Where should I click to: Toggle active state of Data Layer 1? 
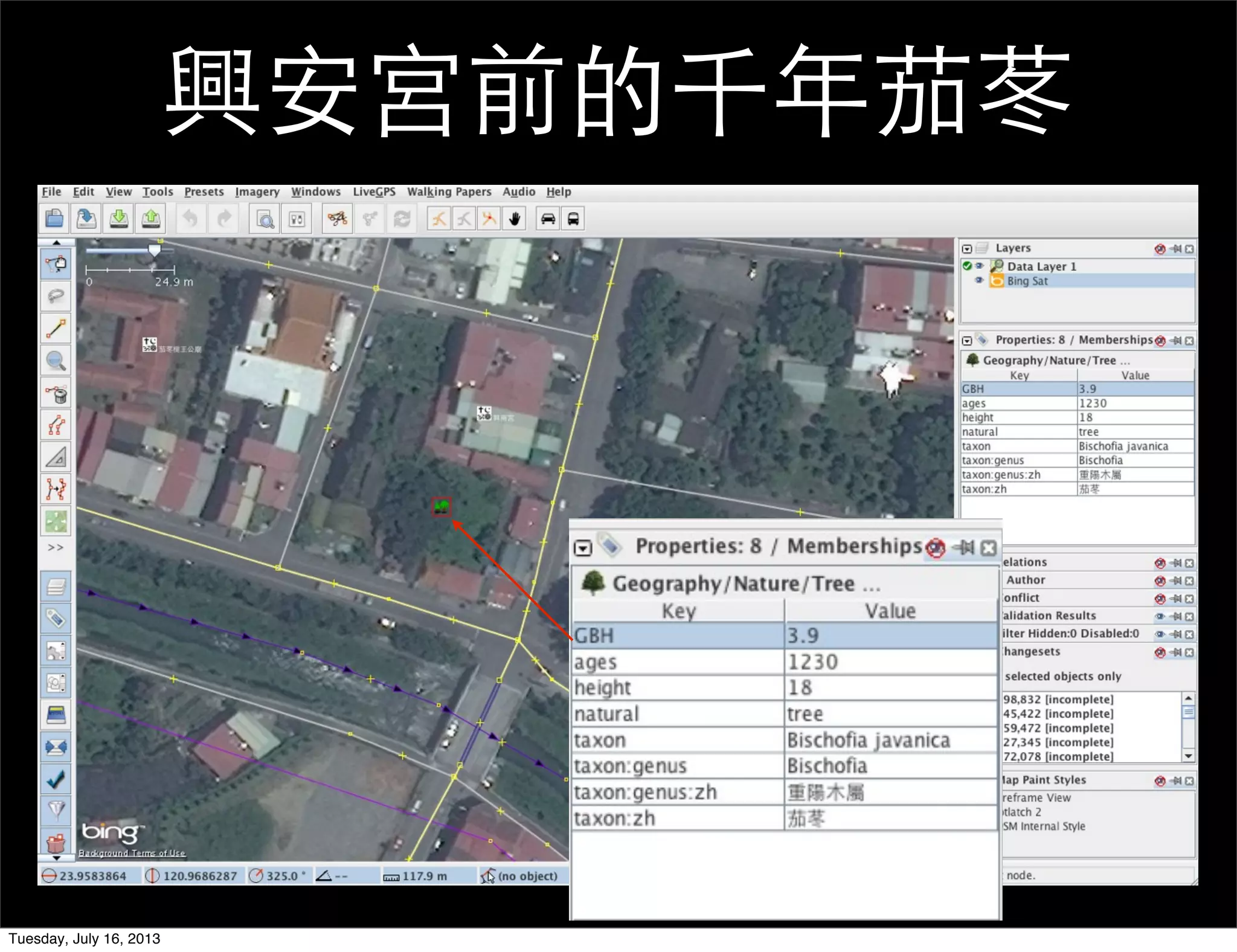pyautogui.click(x=968, y=266)
